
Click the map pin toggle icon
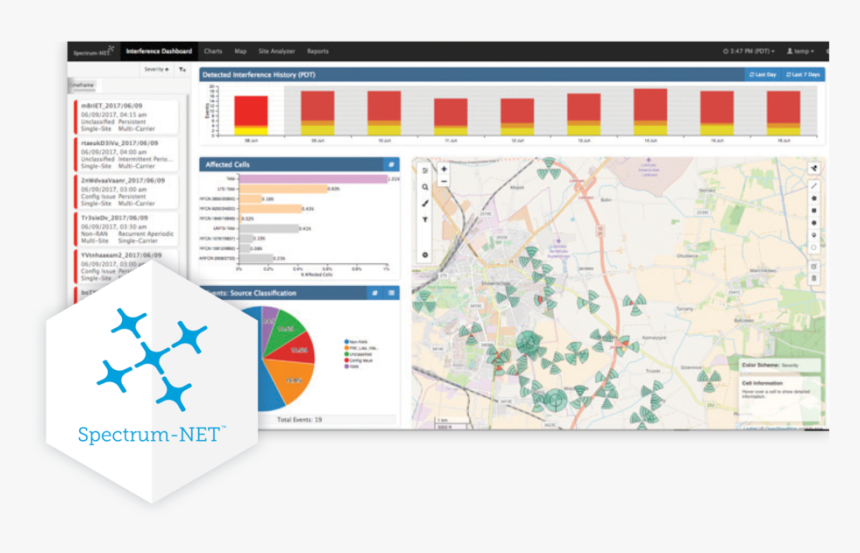(814, 168)
